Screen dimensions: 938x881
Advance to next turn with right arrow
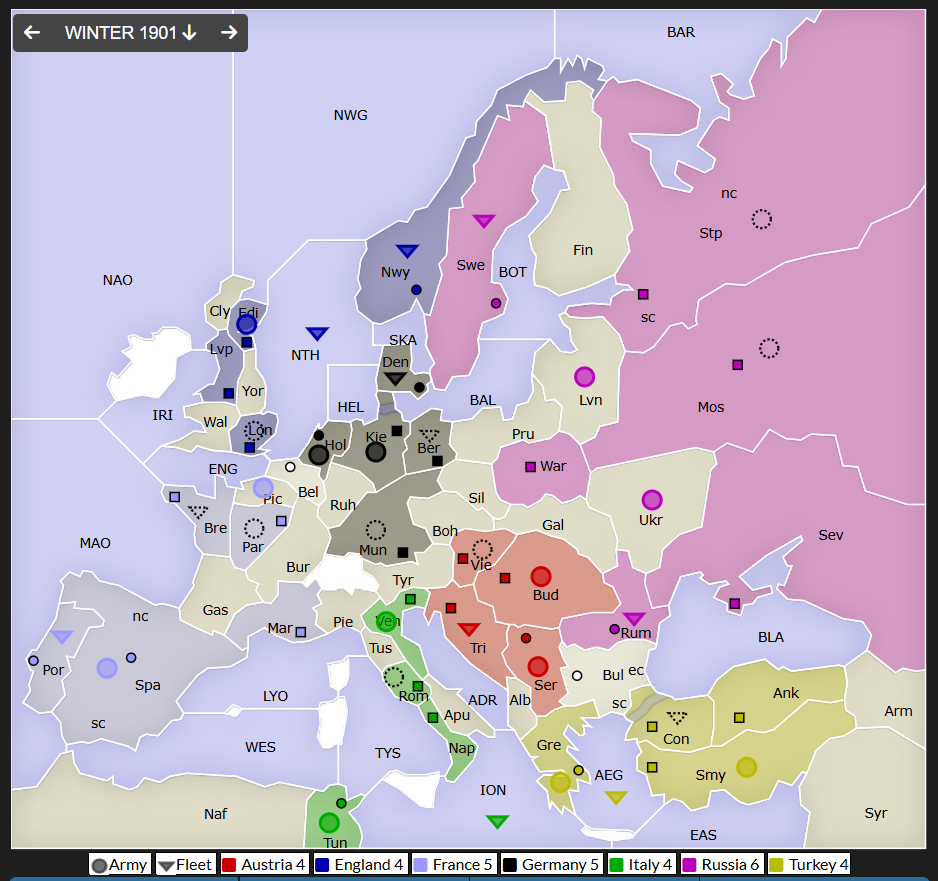click(229, 33)
